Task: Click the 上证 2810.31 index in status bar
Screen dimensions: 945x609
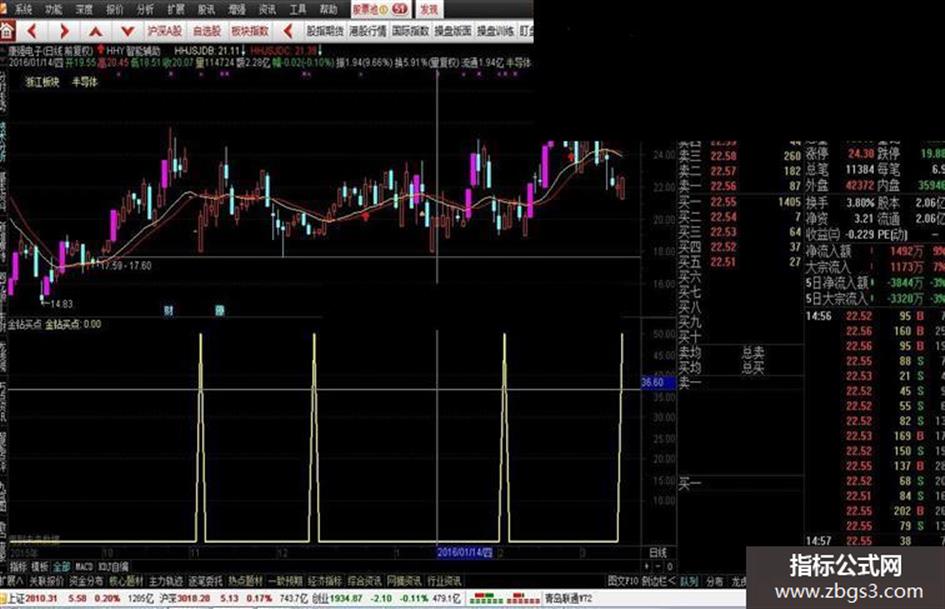Action: (32, 599)
